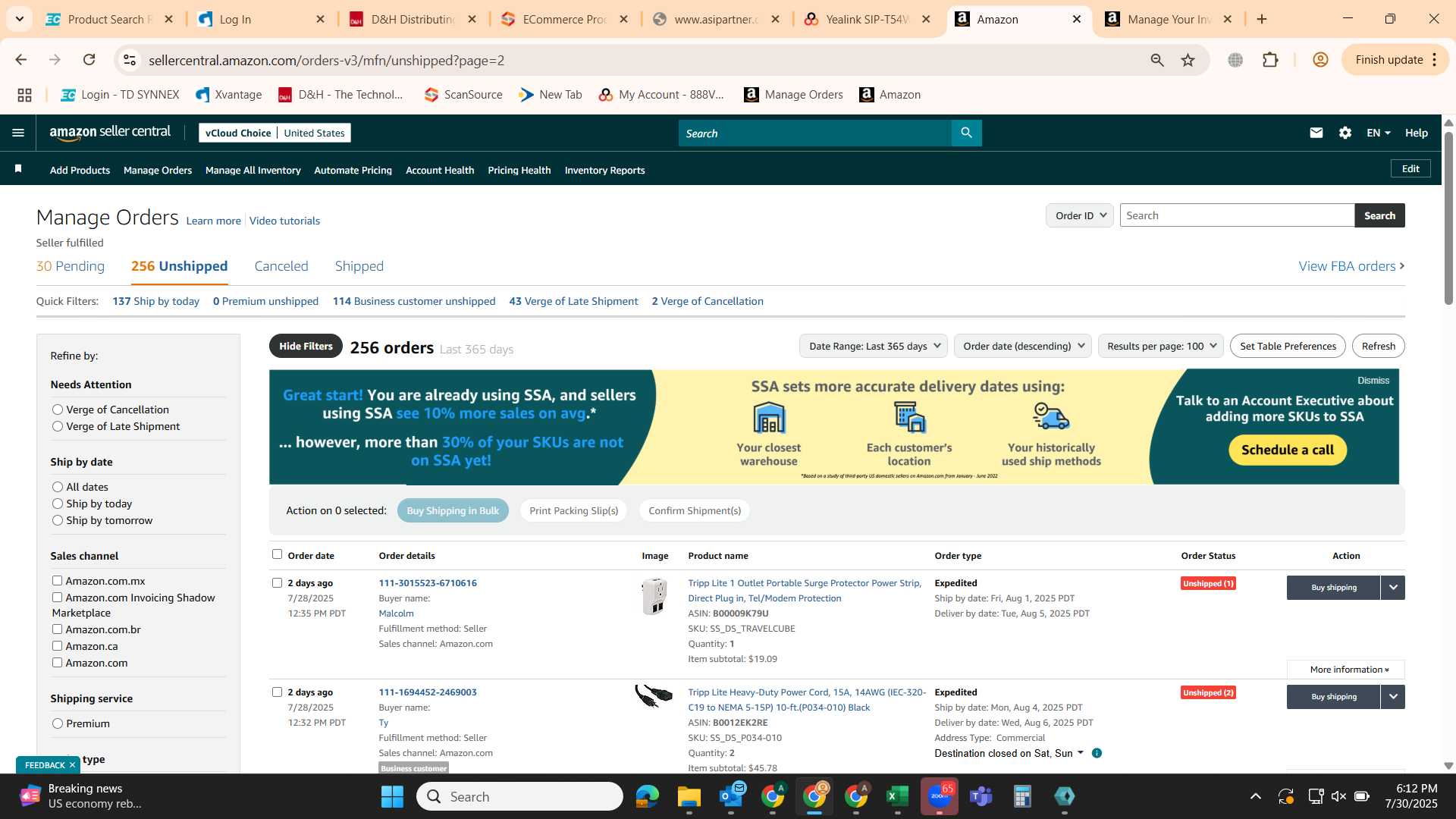Open Calculator from the taskbar
This screenshot has height=819, width=1456.
1022,796
